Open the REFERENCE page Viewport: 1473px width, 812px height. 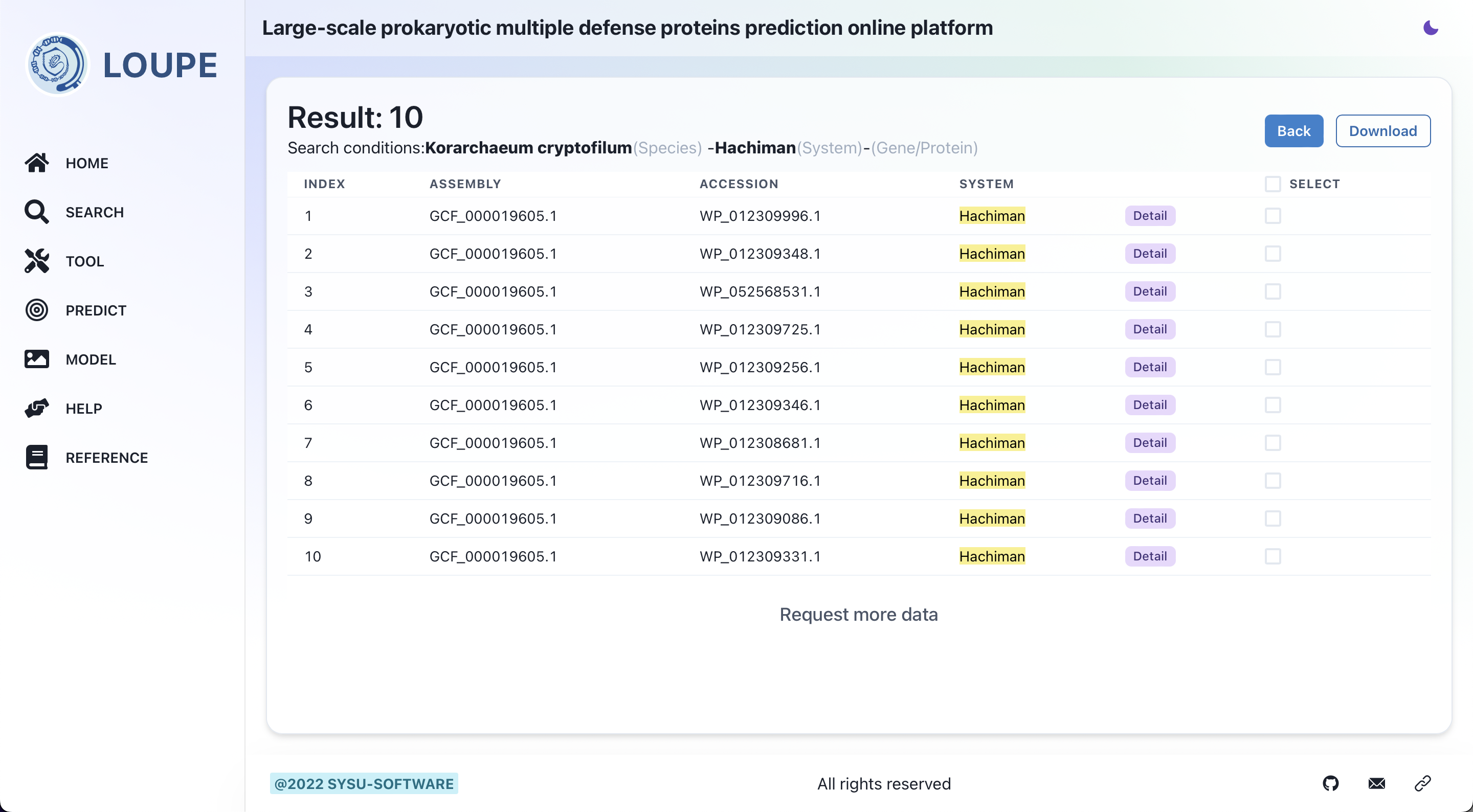pyautogui.click(x=107, y=458)
